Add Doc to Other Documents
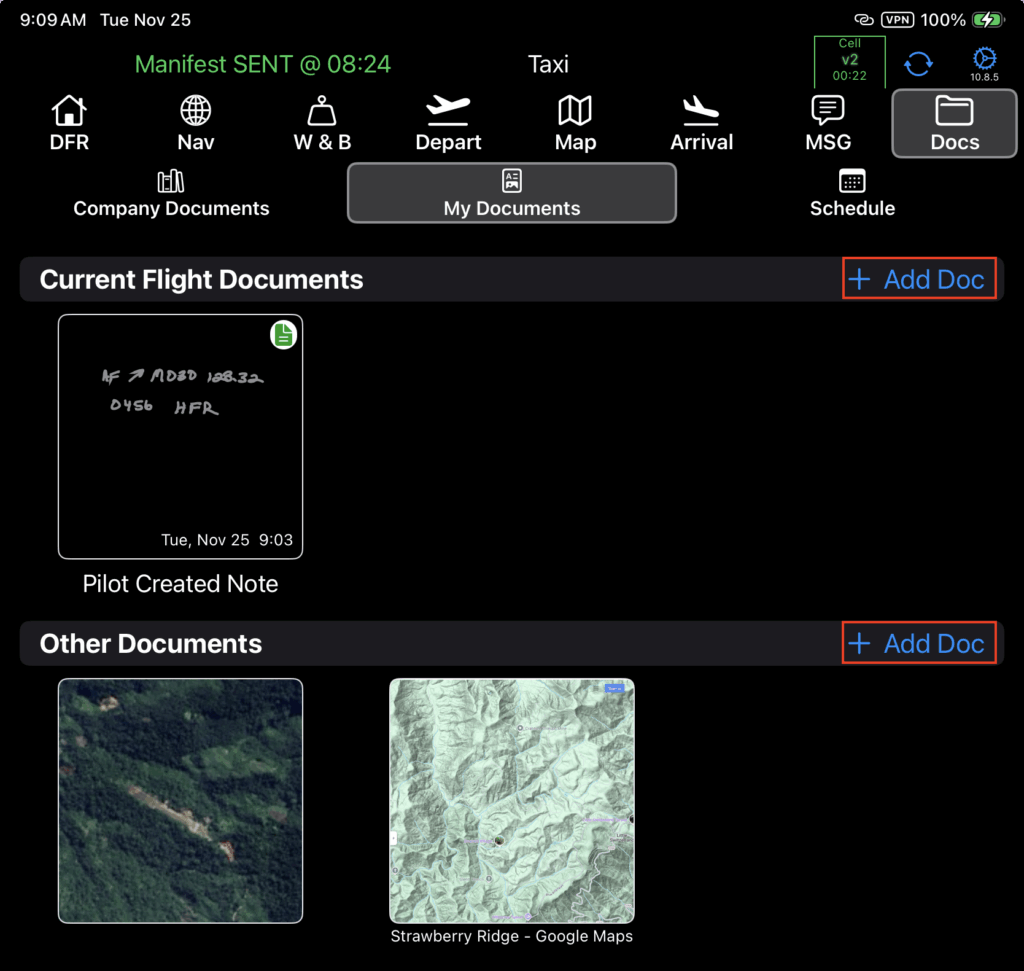Screen dimensions: 1024x971 click(x=919, y=644)
